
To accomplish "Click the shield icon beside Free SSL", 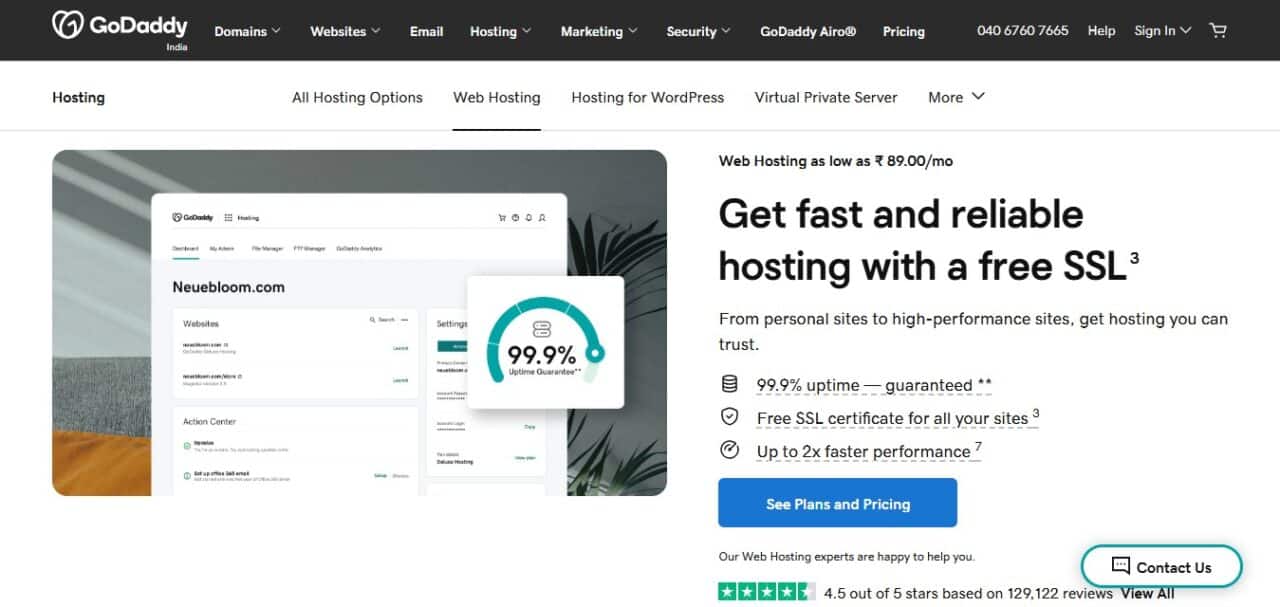I will click(730, 417).
